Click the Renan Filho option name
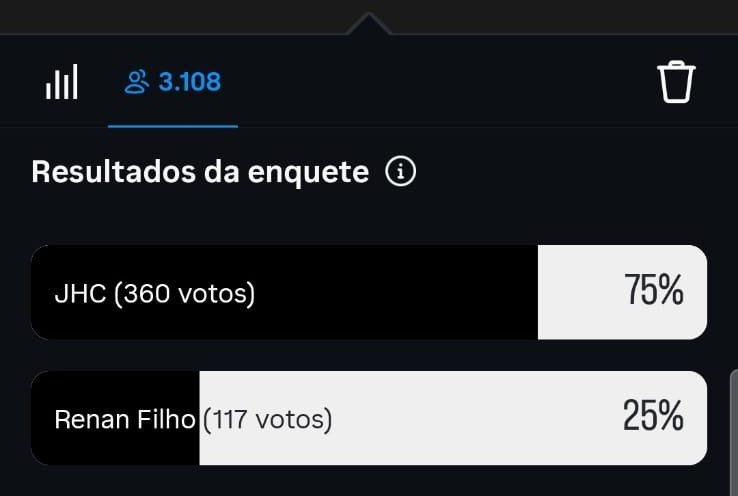Image resolution: width=738 pixels, height=496 pixels. coord(124,419)
